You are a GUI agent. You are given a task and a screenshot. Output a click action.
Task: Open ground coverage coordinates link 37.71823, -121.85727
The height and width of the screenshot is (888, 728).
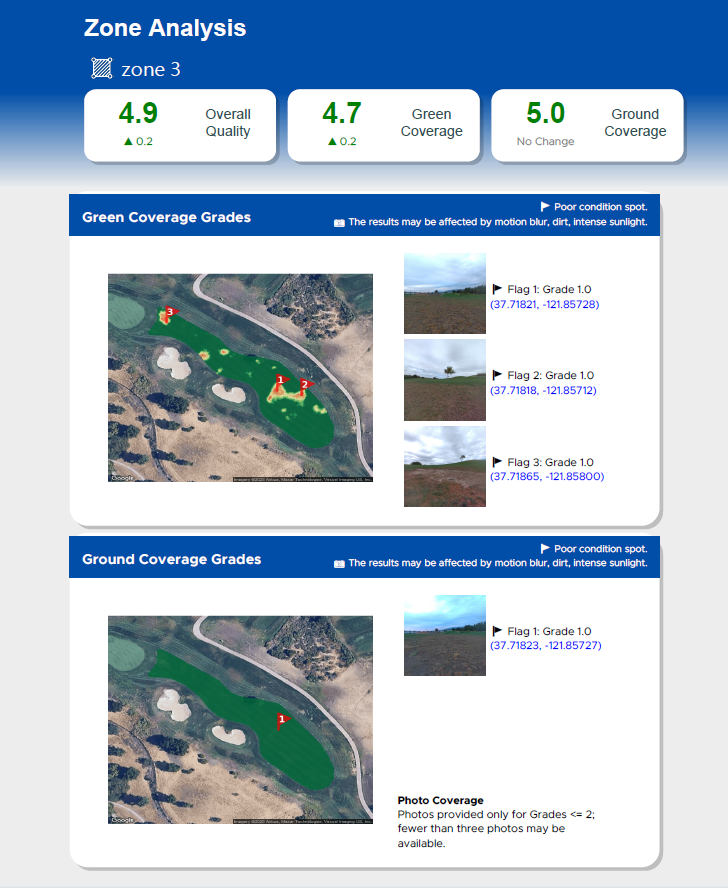point(546,645)
